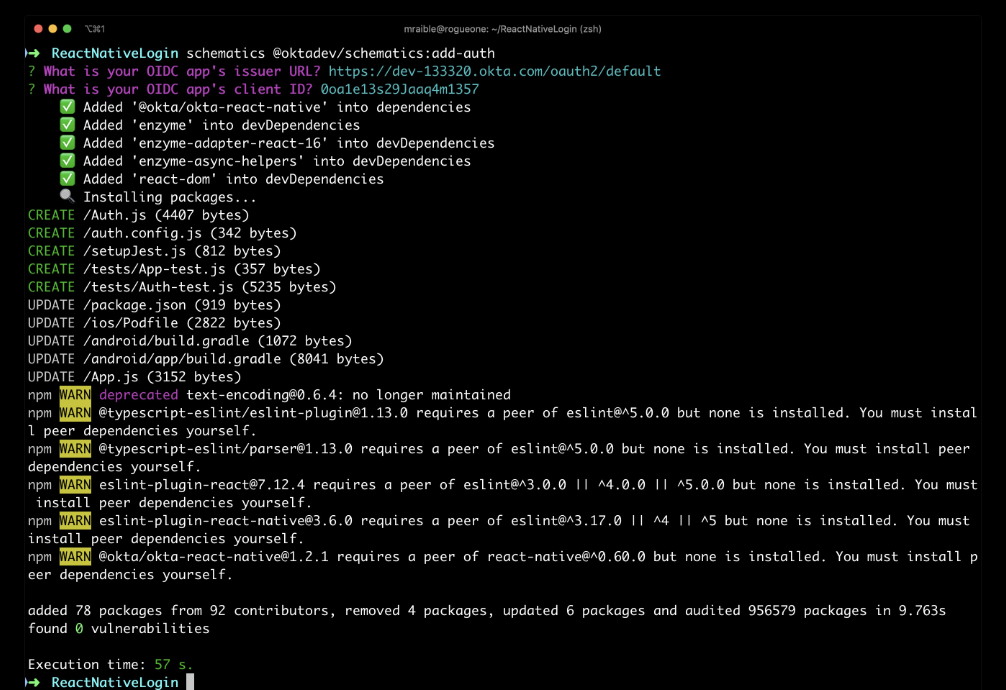Click the WARN badge on the eslint-plugin-react-native line
1006x690 pixels.
click(x=75, y=521)
